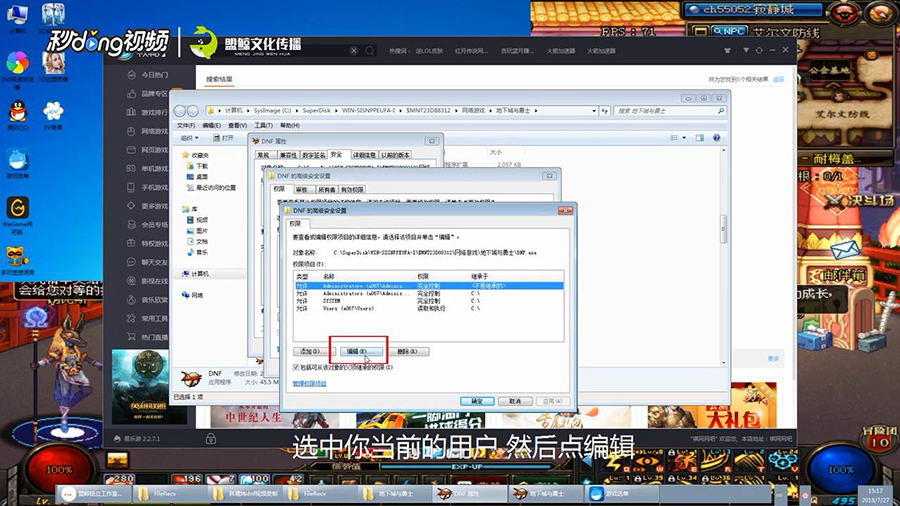The height and width of the screenshot is (506, 900).
Task: Select the highlighted Administrators permission entry
Action: (428, 286)
